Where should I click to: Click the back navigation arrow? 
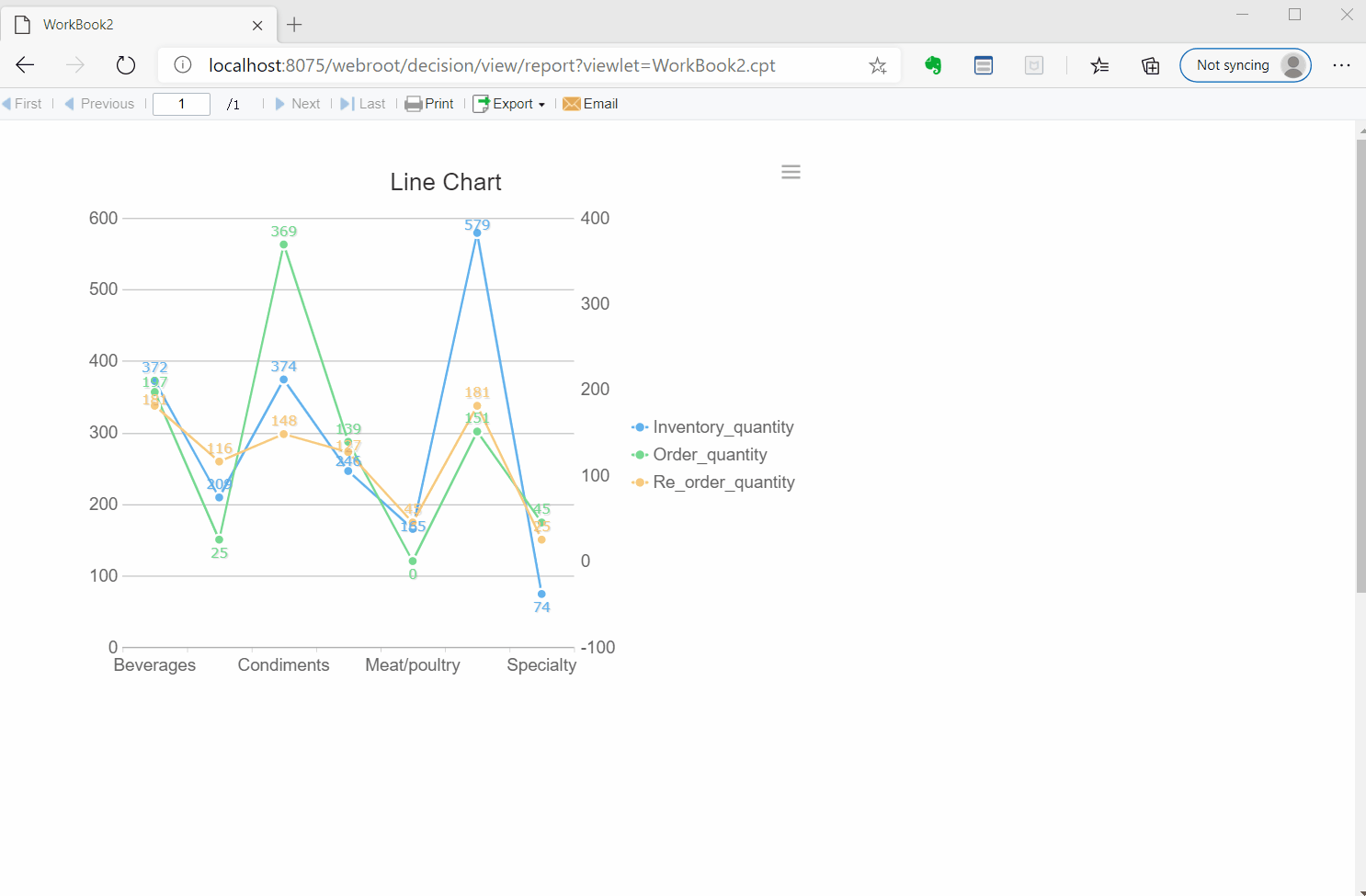pos(25,65)
